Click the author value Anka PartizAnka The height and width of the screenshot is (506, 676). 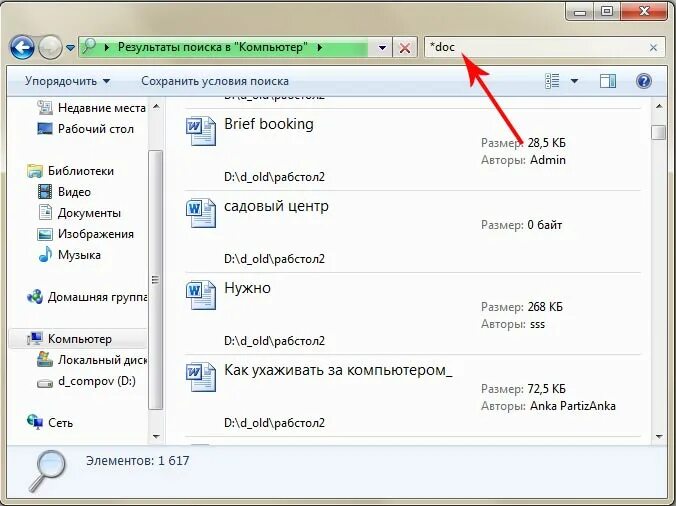point(573,406)
